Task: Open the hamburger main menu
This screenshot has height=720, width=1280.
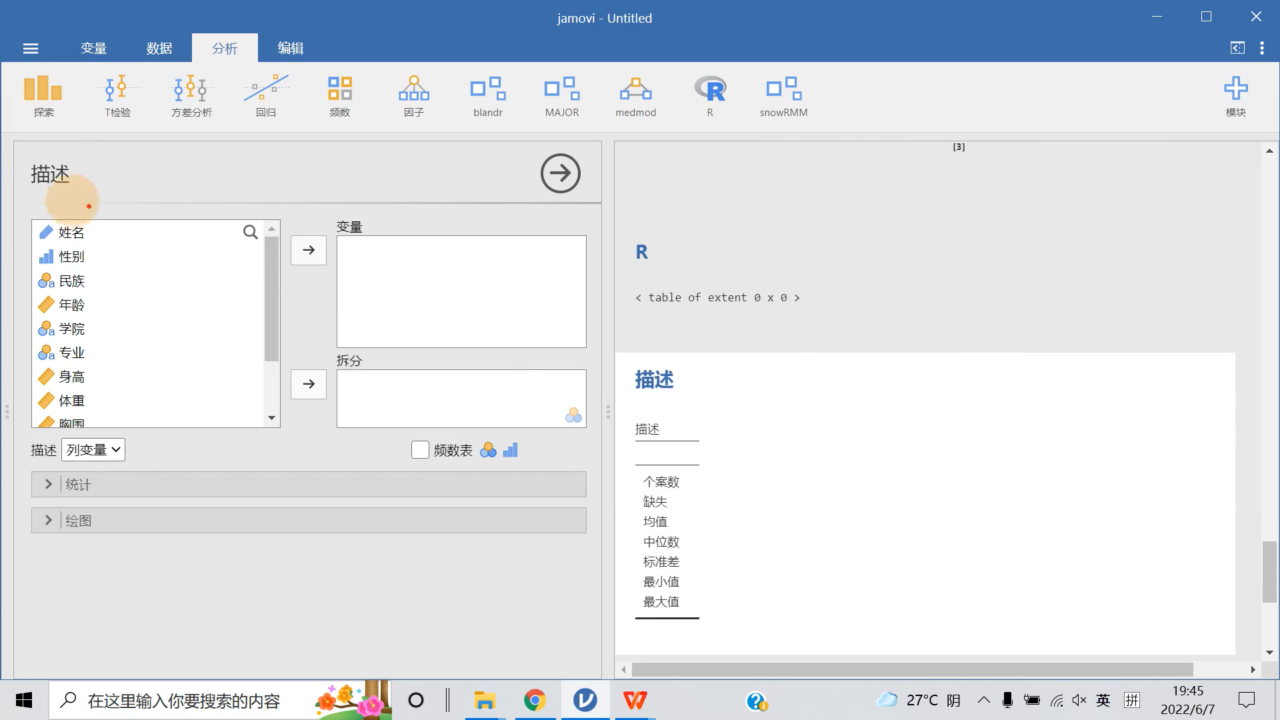Action: tap(31, 48)
